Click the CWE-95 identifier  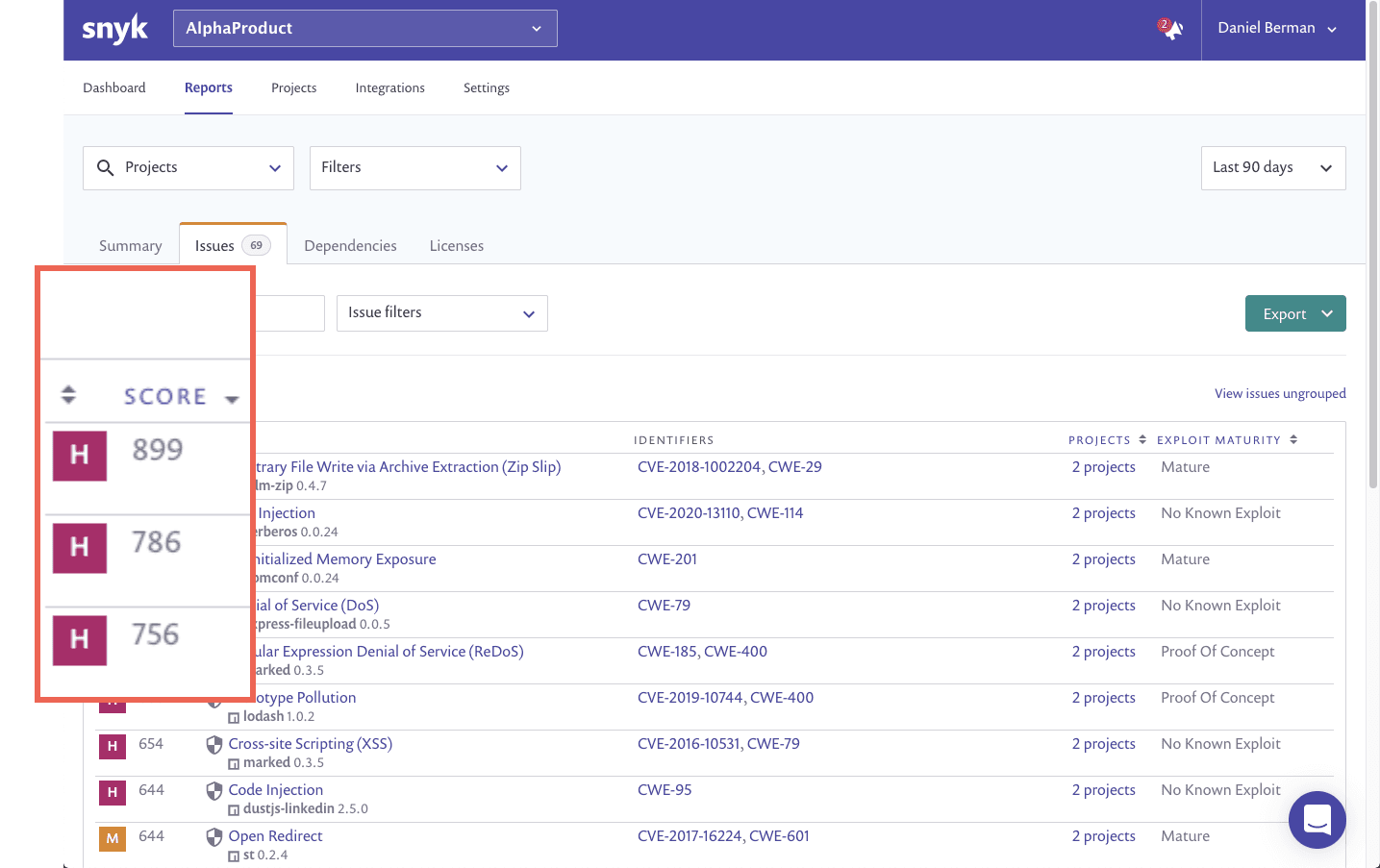[665, 790]
